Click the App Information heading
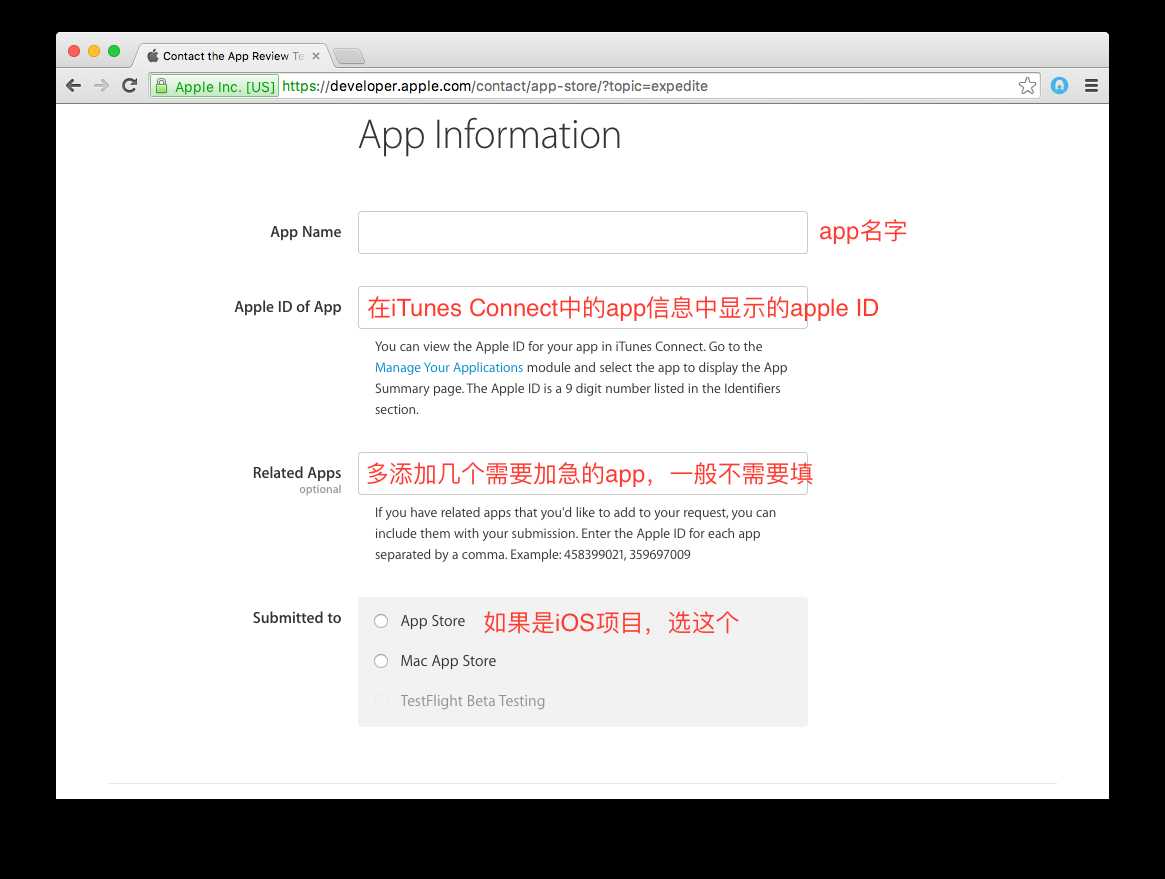The image size is (1165, 879). tap(490, 135)
